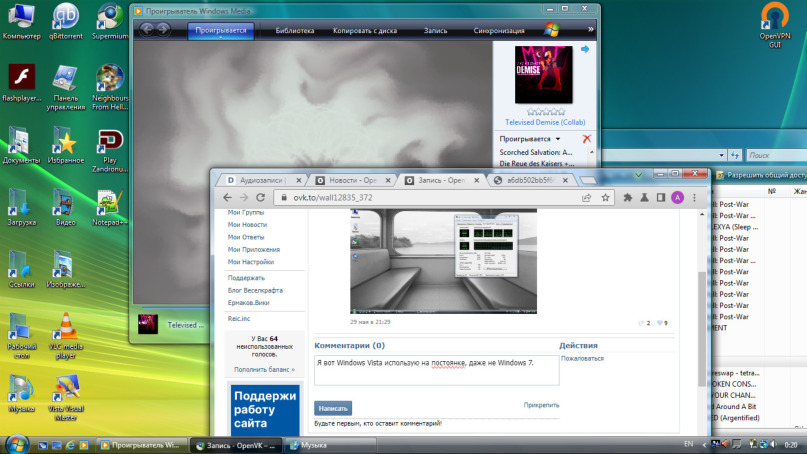
Task: Open Chrome profile avatar icon
Action: pyautogui.click(x=678, y=198)
